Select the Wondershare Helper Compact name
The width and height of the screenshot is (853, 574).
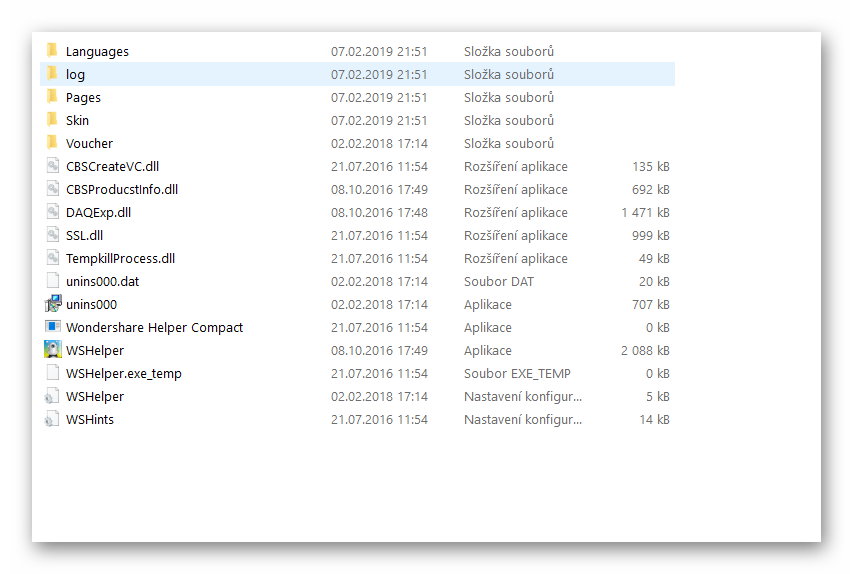coord(154,328)
